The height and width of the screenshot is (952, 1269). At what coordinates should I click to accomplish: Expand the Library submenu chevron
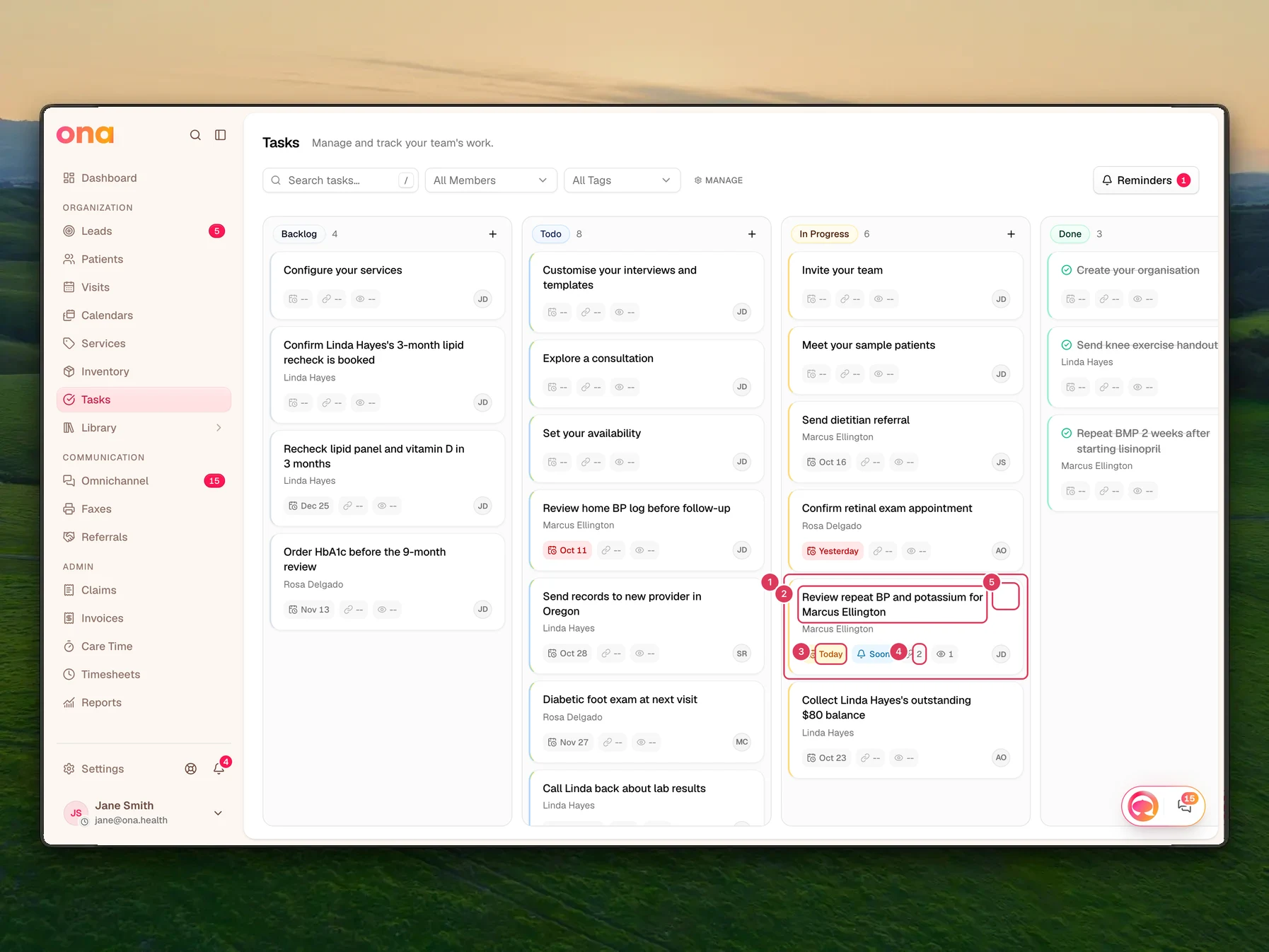point(219,428)
